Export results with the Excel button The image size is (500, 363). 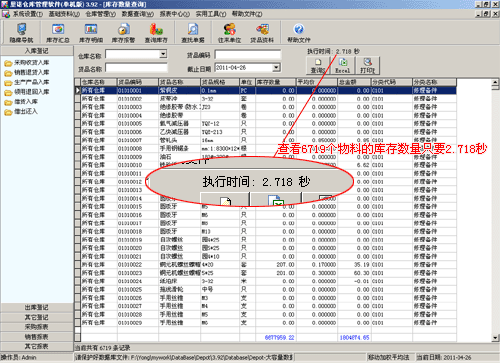pos(343,65)
